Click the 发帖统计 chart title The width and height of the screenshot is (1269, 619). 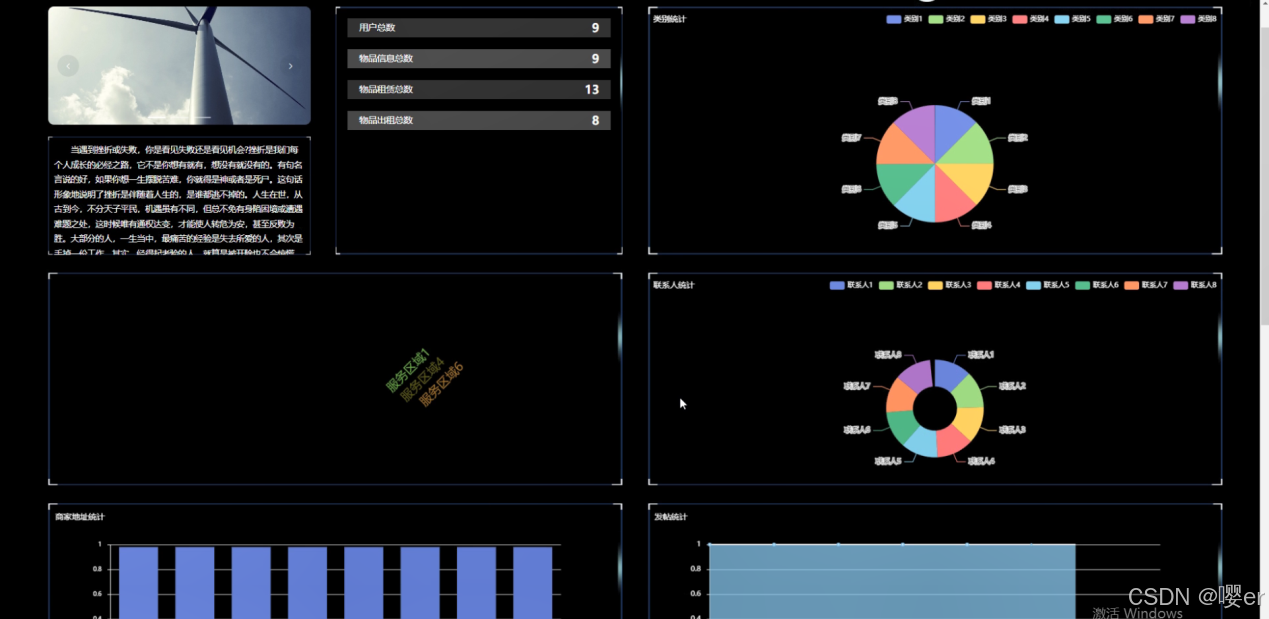click(670, 517)
